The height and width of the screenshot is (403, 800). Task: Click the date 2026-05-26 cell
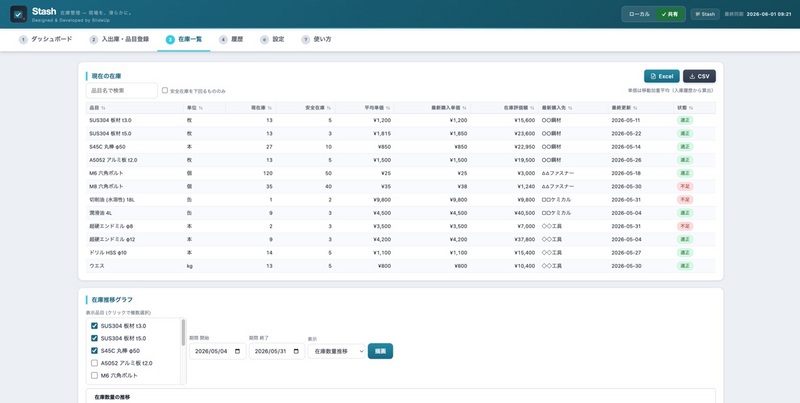(626, 160)
